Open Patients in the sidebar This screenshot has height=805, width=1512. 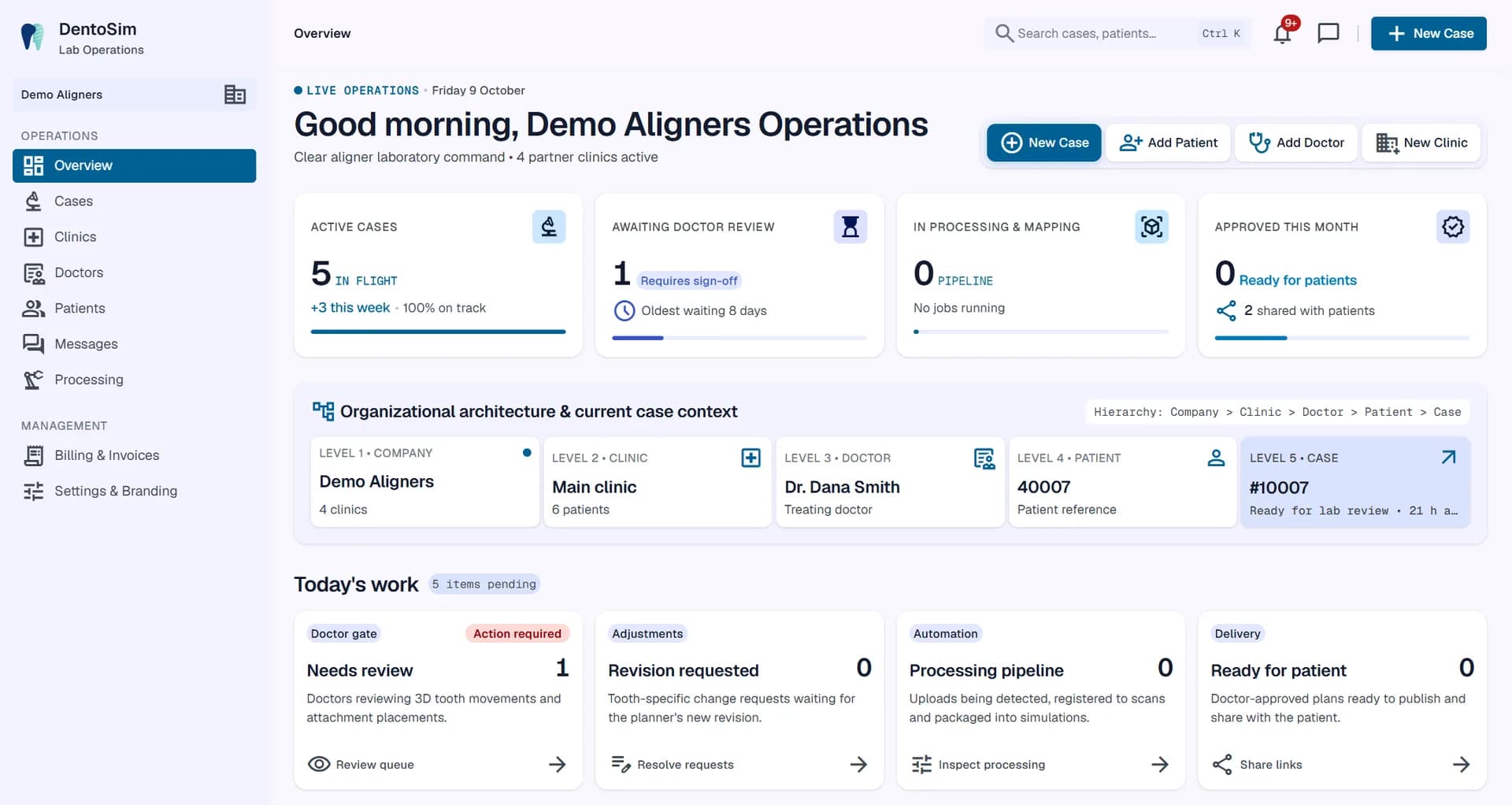(x=134, y=309)
